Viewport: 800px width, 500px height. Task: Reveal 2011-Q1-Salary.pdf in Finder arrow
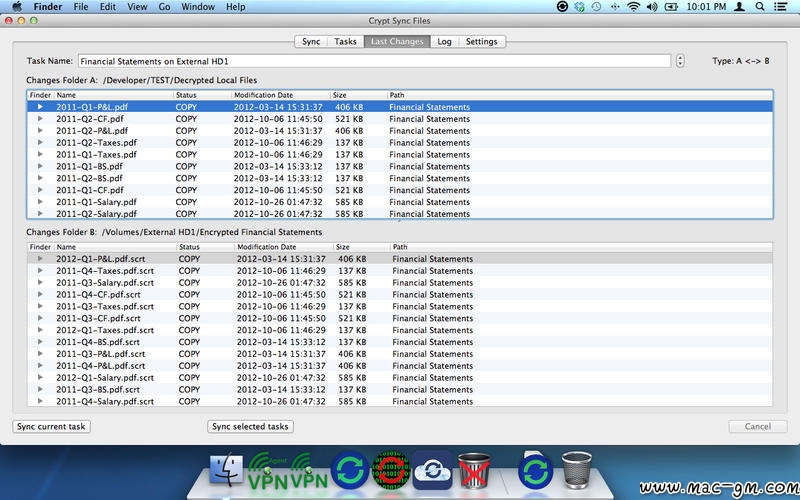[x=40, y=202]
